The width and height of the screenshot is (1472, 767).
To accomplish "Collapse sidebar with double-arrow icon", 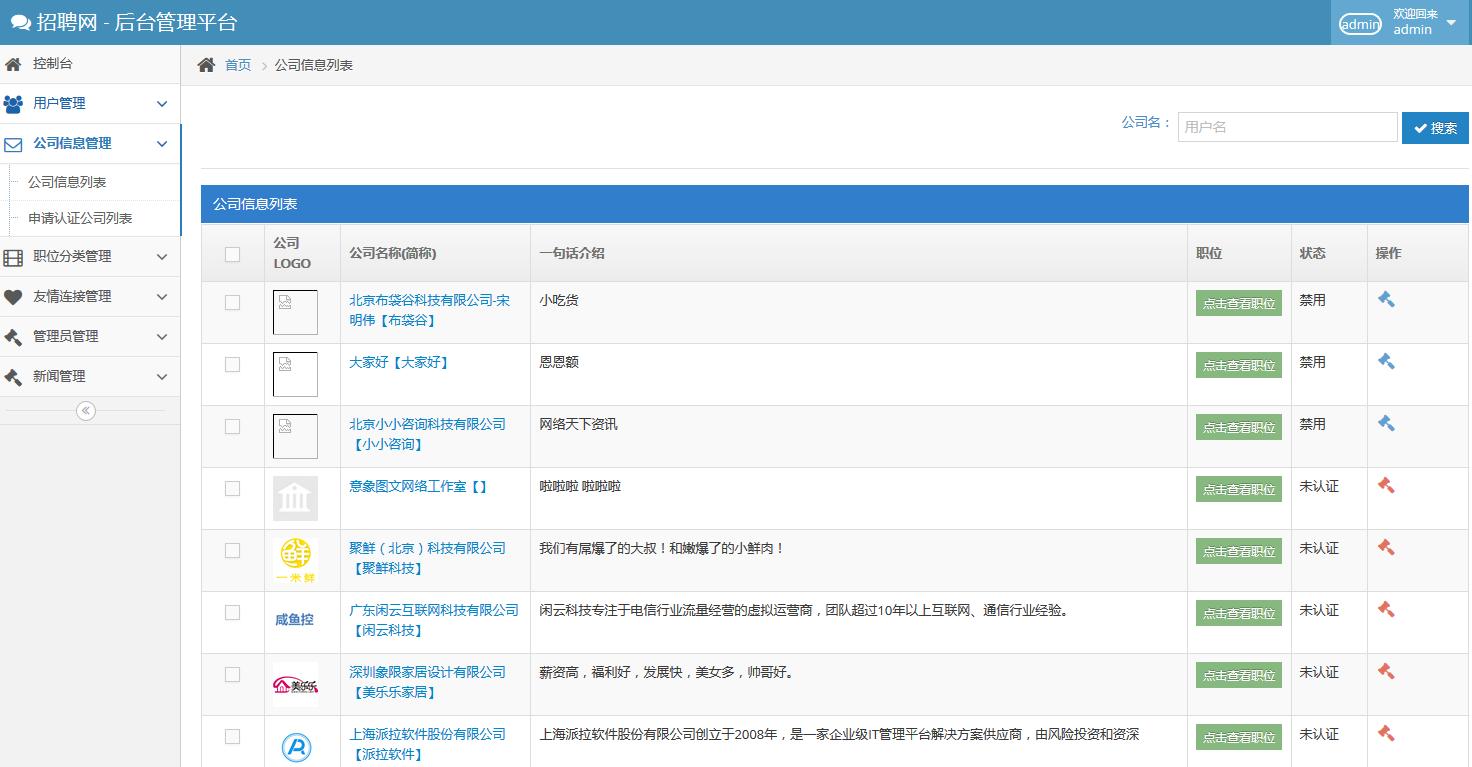I will click(86, 410).
